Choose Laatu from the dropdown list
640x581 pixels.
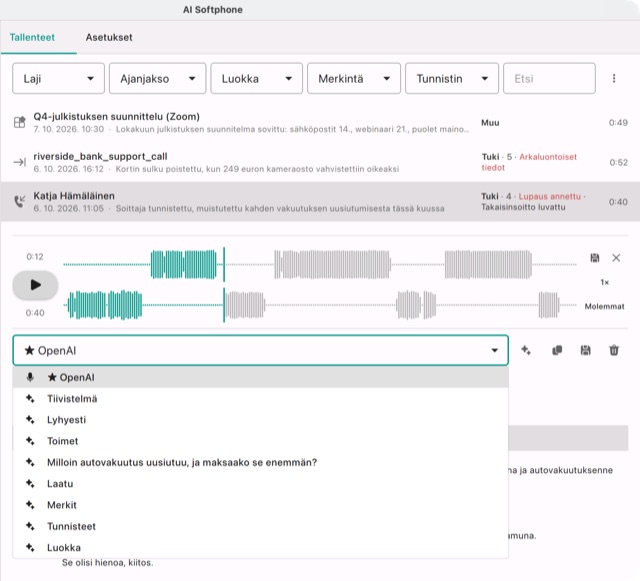[260, 483]
